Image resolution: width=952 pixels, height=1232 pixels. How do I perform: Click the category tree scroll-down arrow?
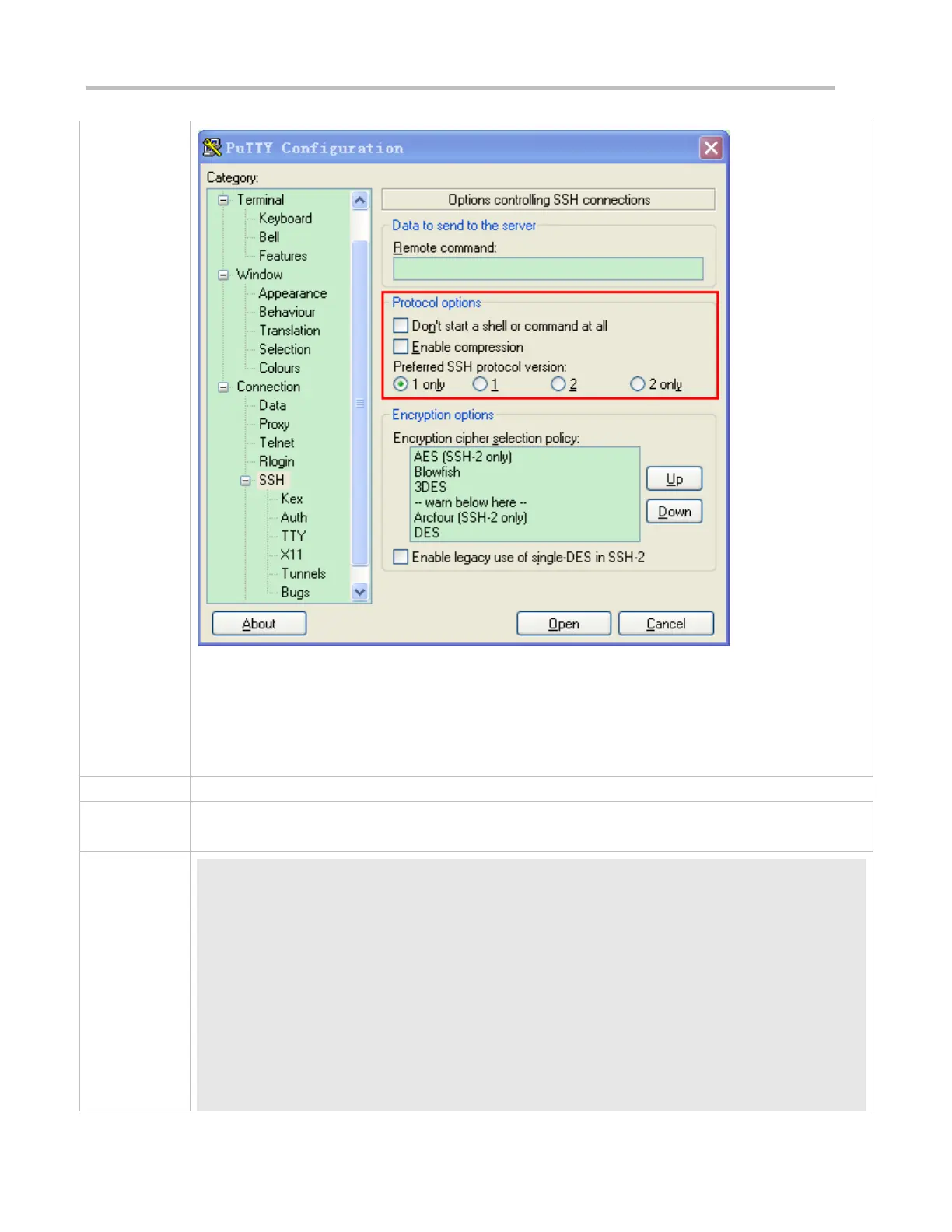[359, 592]
